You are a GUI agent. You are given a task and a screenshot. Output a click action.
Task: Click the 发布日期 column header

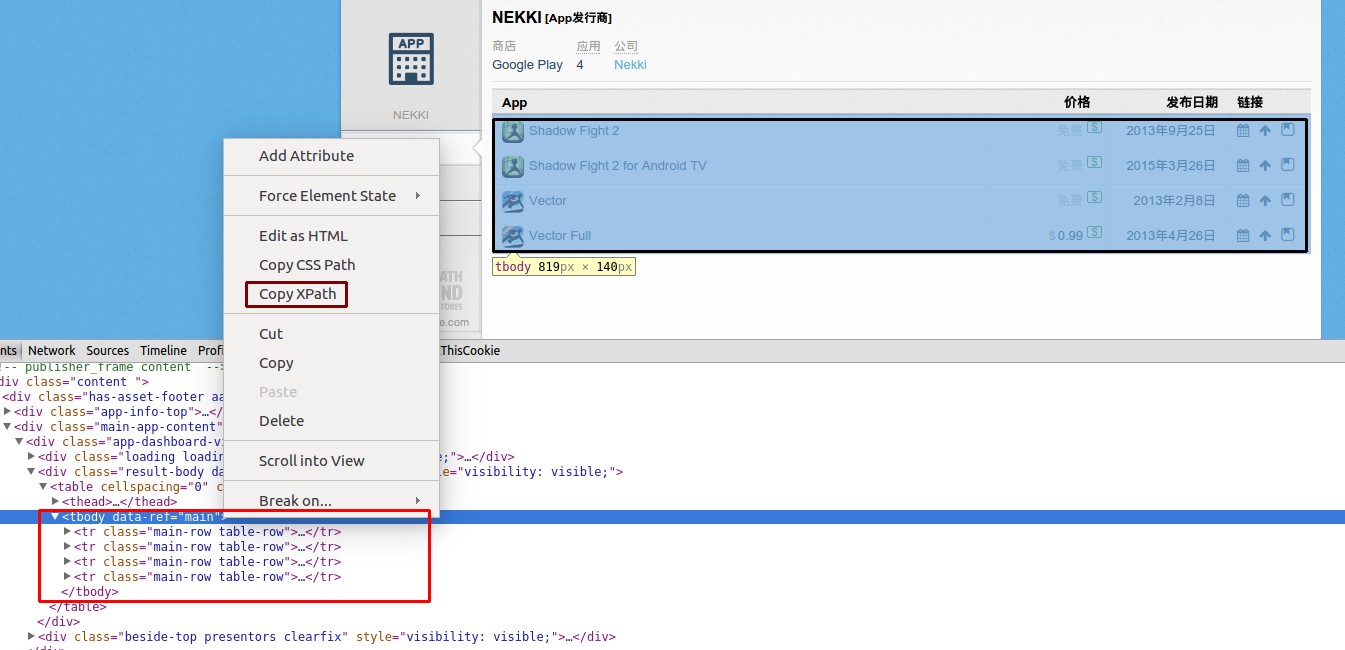(x=1192, y=102)
